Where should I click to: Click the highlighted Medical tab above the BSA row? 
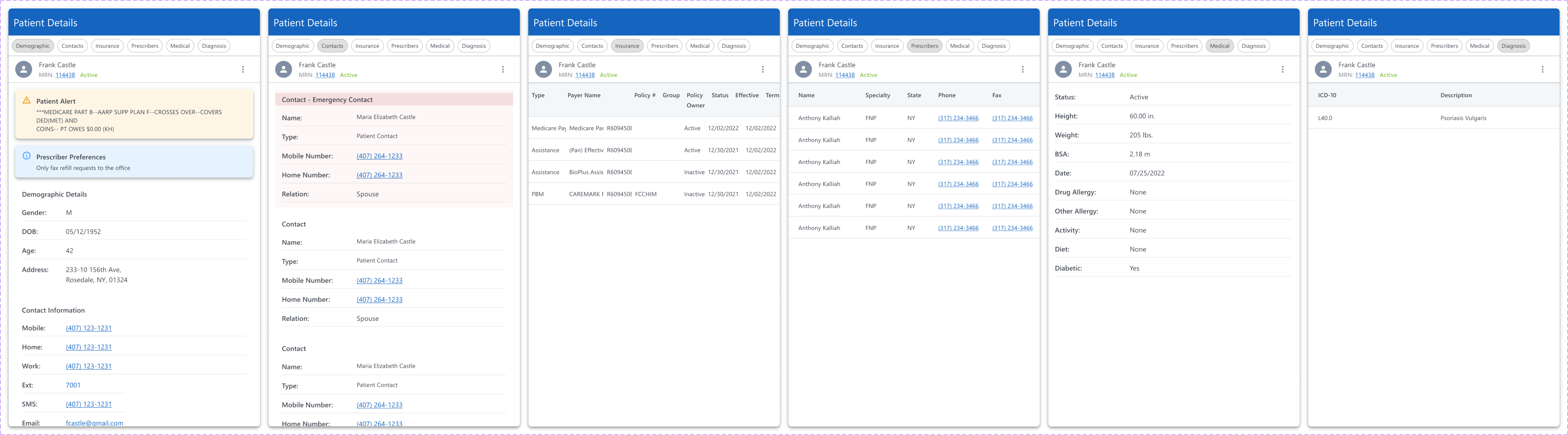point(1219,46)
